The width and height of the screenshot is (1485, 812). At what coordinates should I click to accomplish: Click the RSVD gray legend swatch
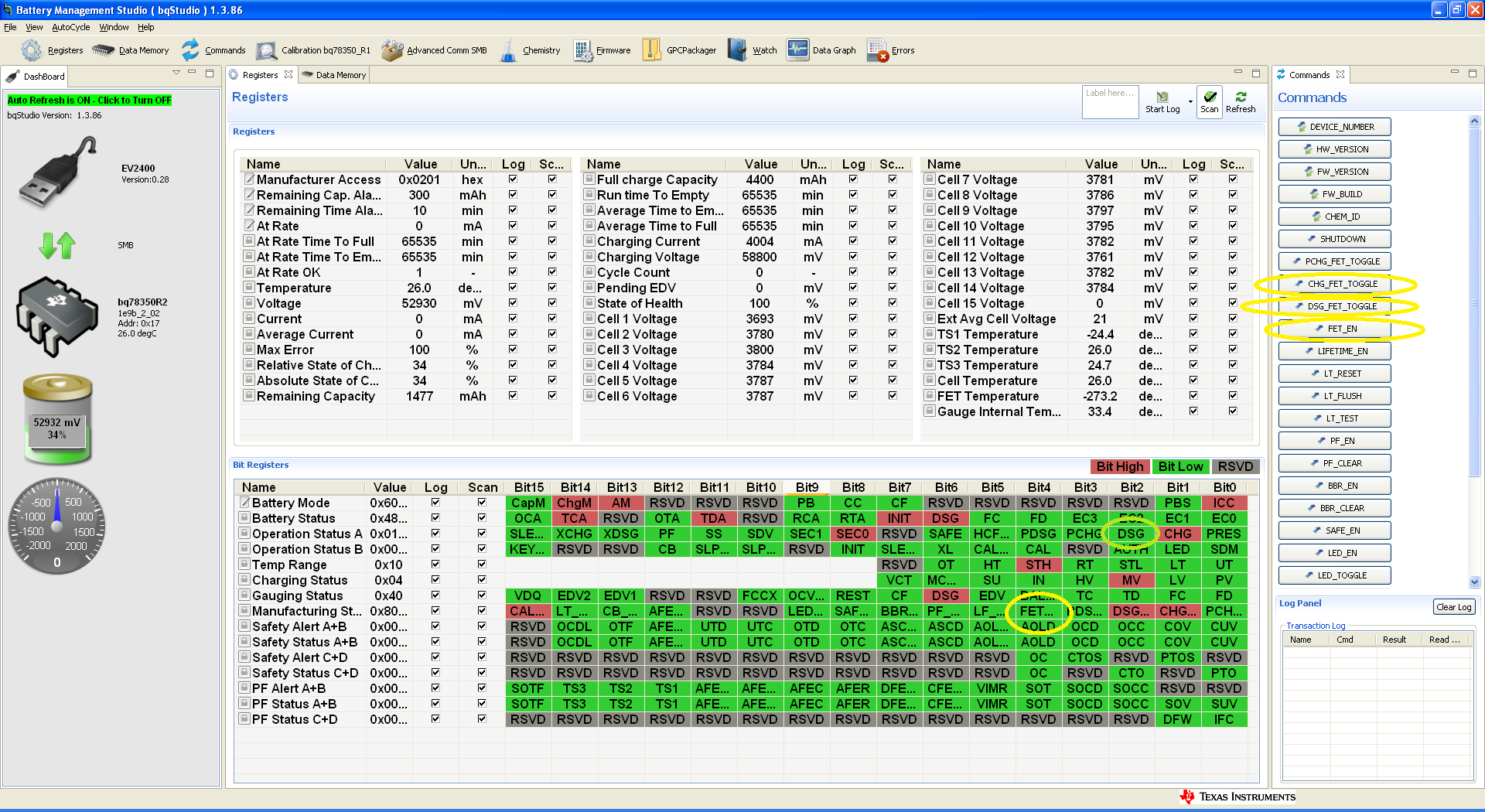point(1235,466)
